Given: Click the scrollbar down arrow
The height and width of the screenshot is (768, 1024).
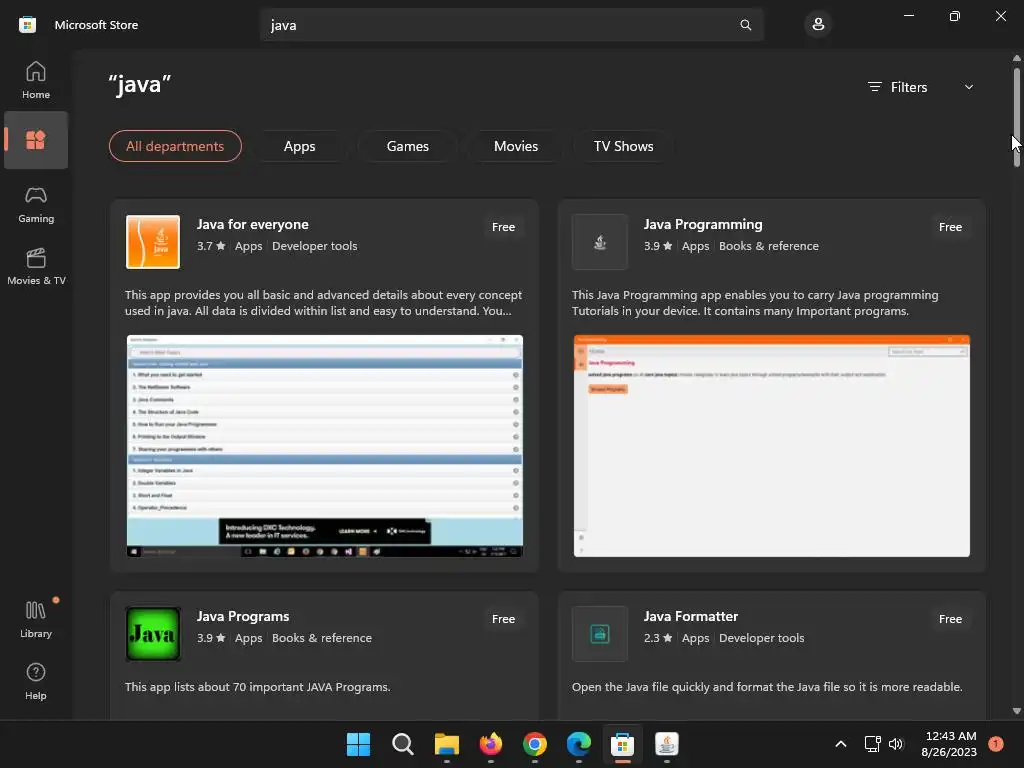Looking at the screenshot, I should (1017, 711).
